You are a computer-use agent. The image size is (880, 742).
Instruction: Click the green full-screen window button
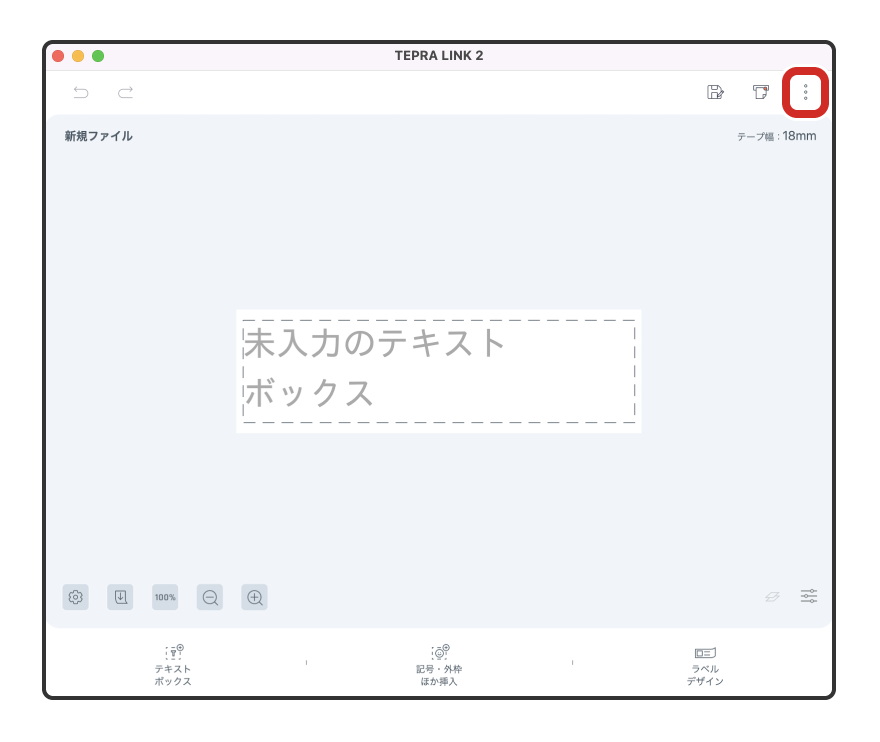tap(98, 56)
